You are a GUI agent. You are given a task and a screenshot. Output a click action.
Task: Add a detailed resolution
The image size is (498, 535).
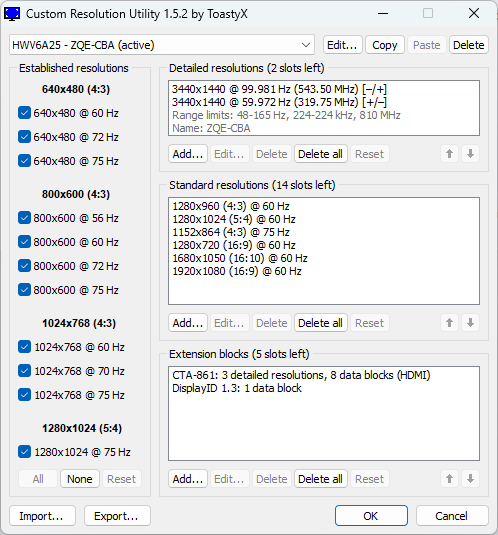pyautogui.click(x=188, y=154)
